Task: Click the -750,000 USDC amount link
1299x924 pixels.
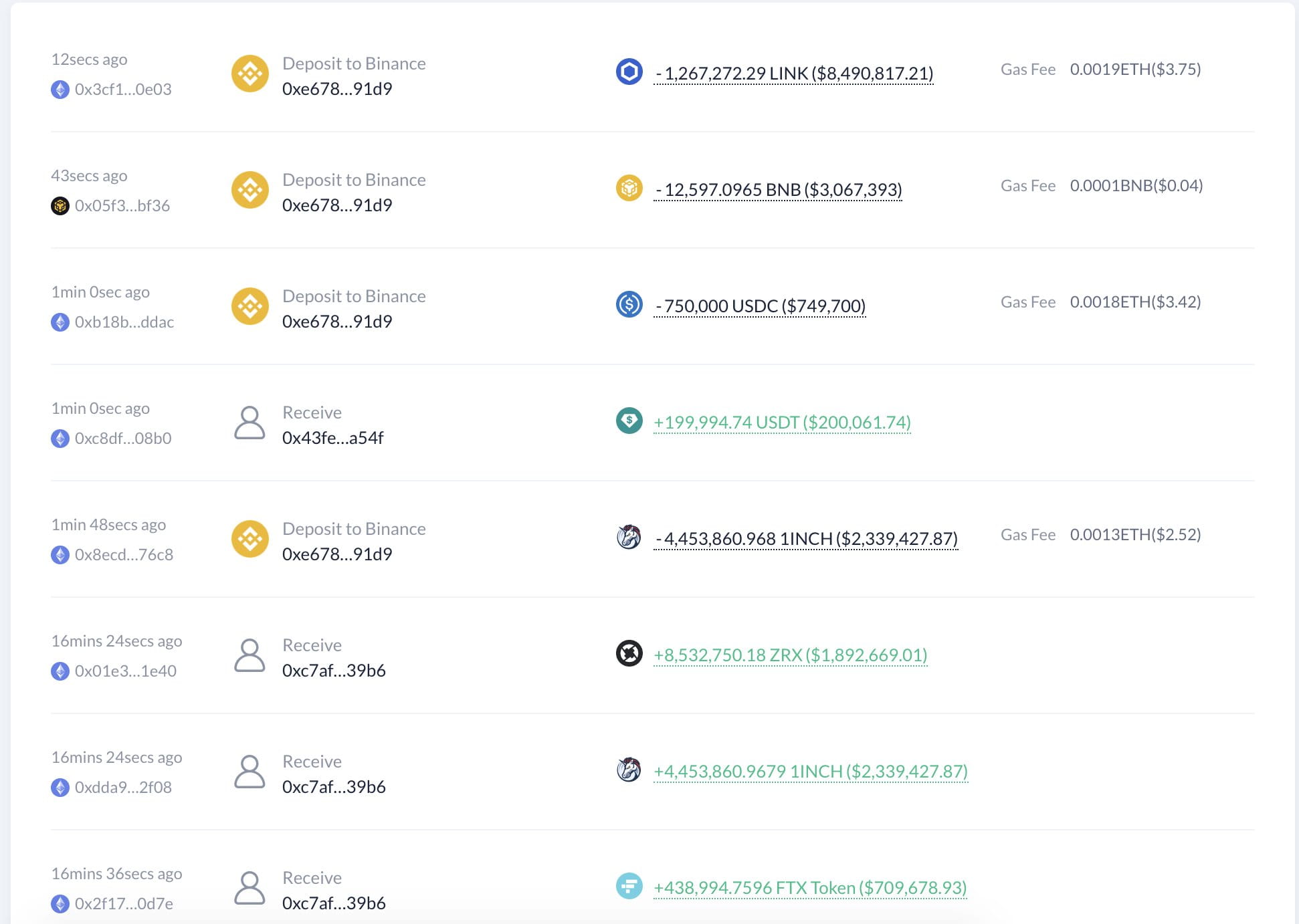Action: pos(760,306)
